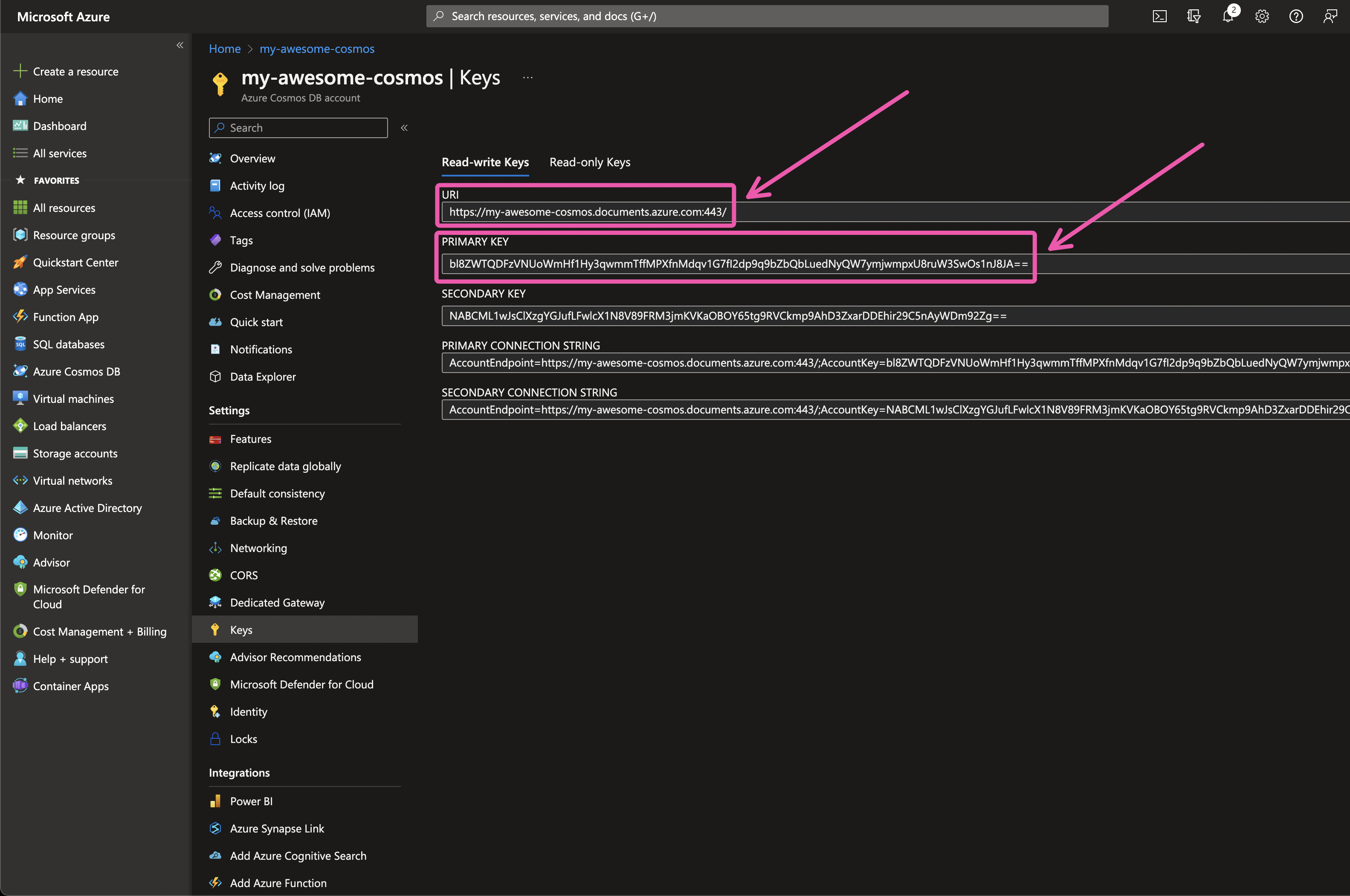Click the Azure Cosmos DB favorite icon
The image size is (1350, 896).
coord(20,371)
